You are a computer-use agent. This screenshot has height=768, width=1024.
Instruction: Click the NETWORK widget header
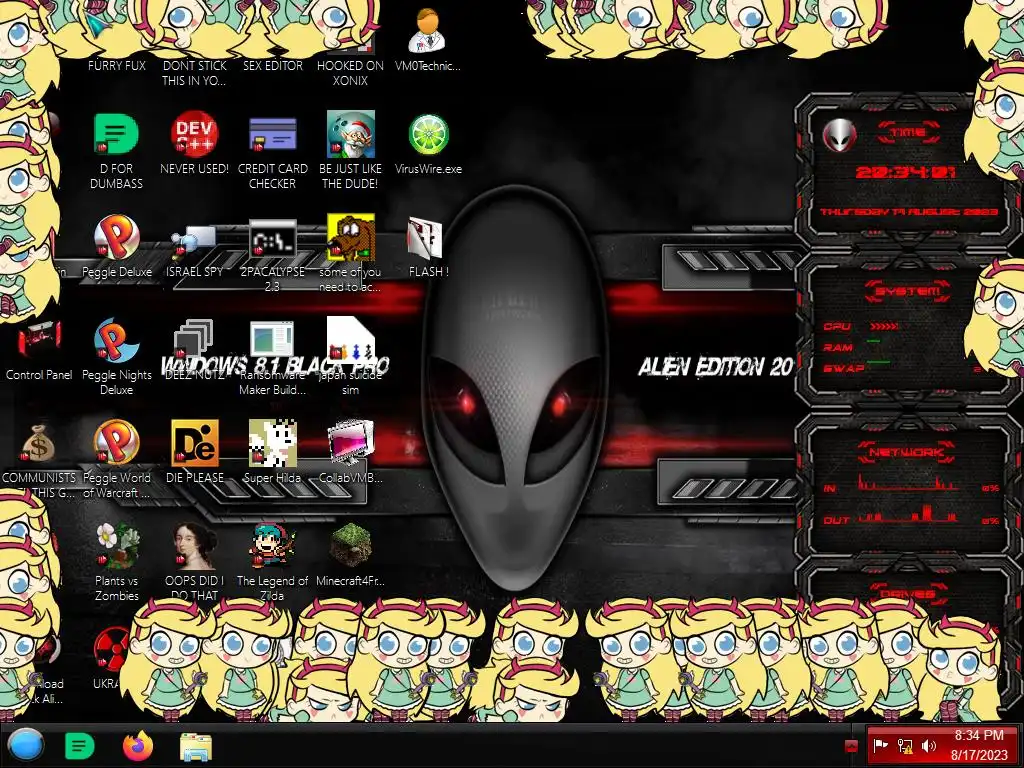coord(908,452)
